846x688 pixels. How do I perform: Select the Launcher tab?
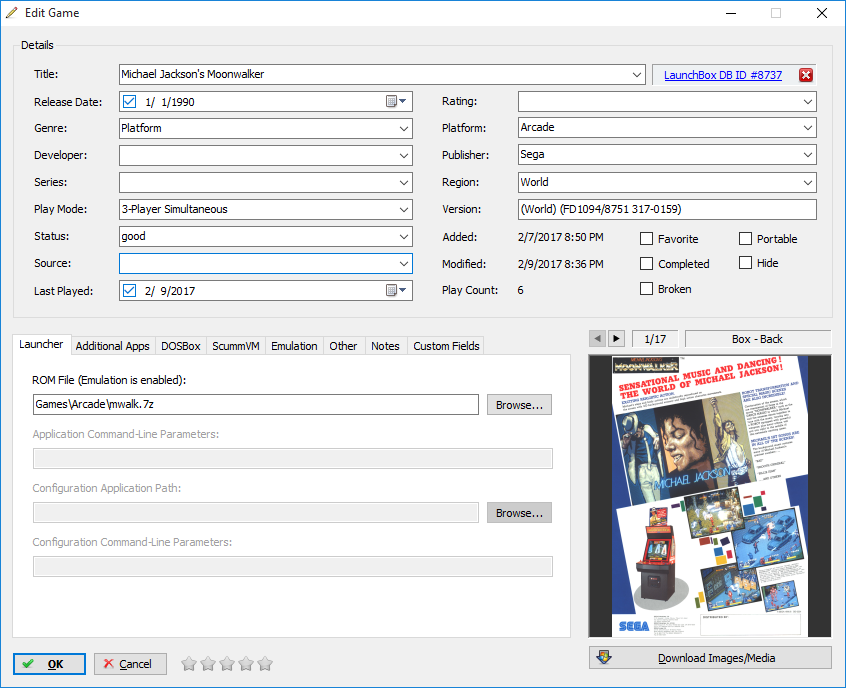pyautogui.click(x=41, y=344)
